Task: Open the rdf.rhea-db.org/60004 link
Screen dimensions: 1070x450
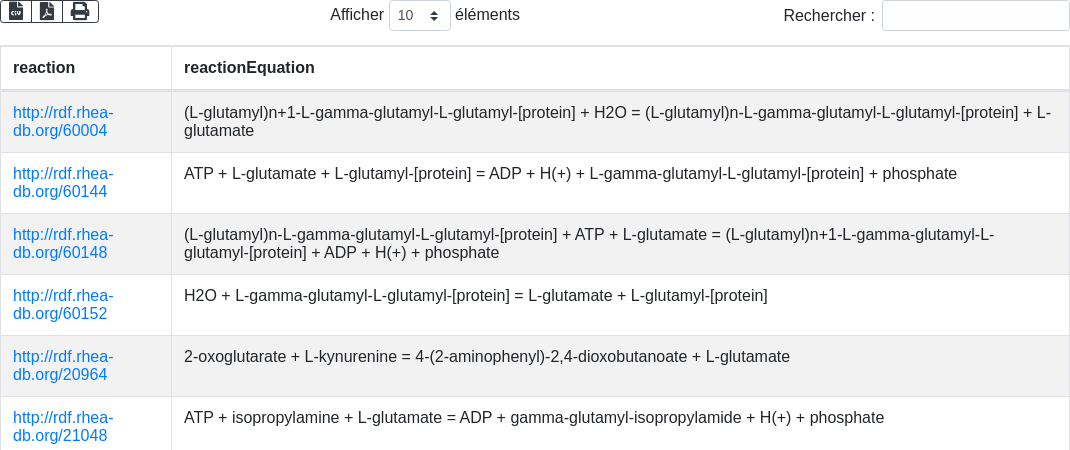Action: (x=62, y=121)
